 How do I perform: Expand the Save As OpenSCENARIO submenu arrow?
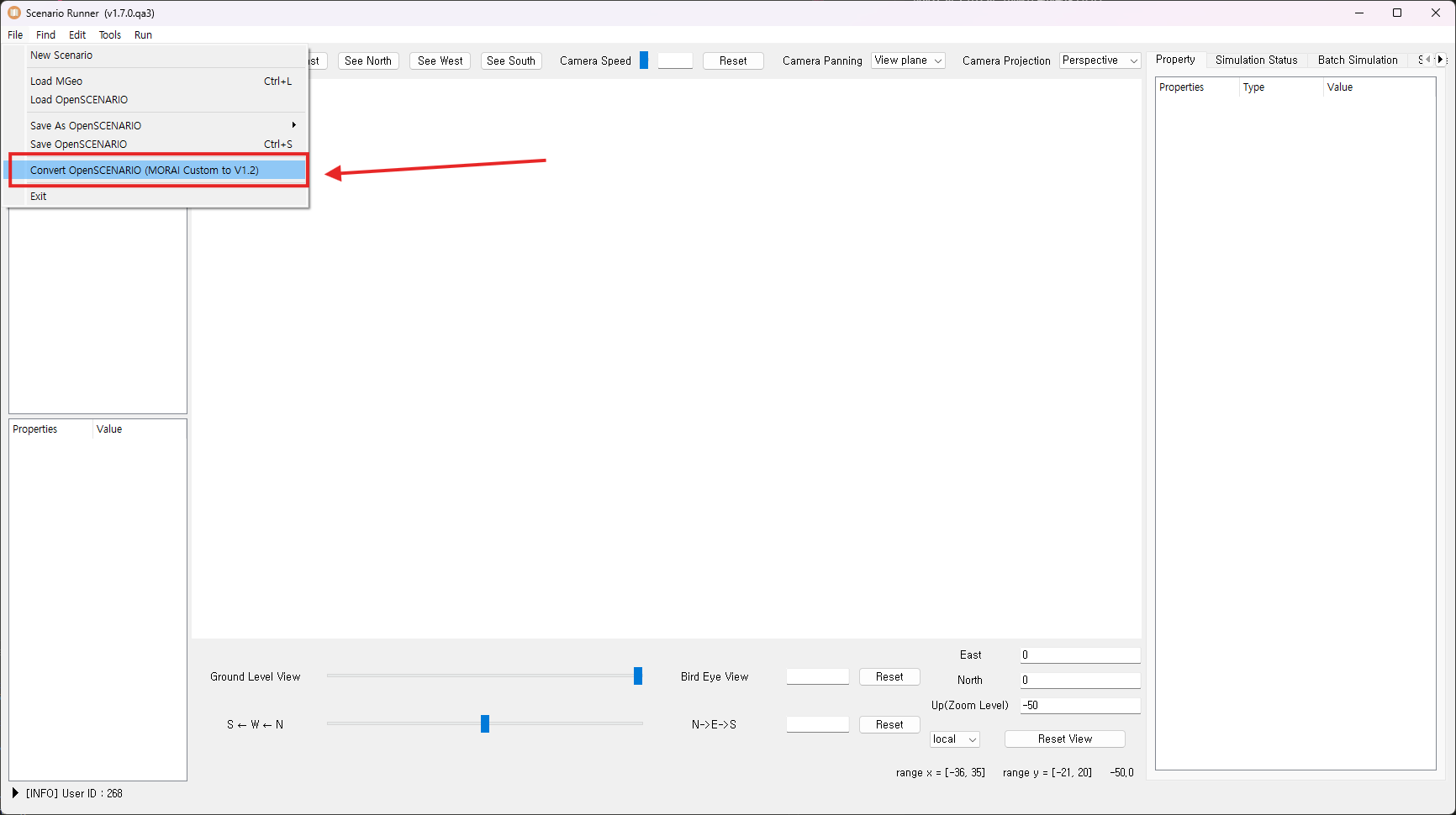coord(293,125)
